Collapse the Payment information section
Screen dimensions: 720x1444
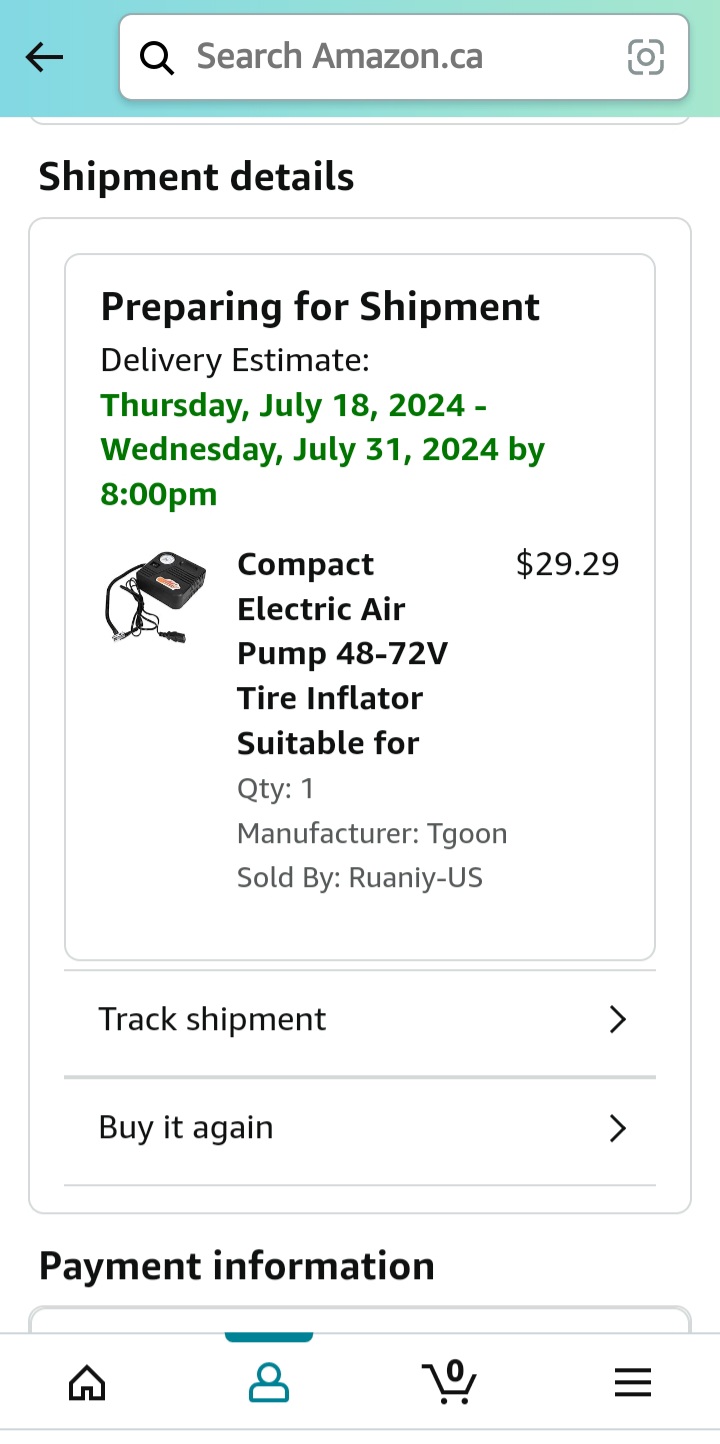coord(236,1266)
